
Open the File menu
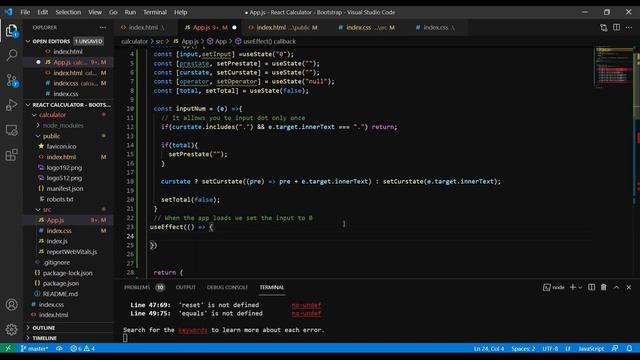pos(25,12)
